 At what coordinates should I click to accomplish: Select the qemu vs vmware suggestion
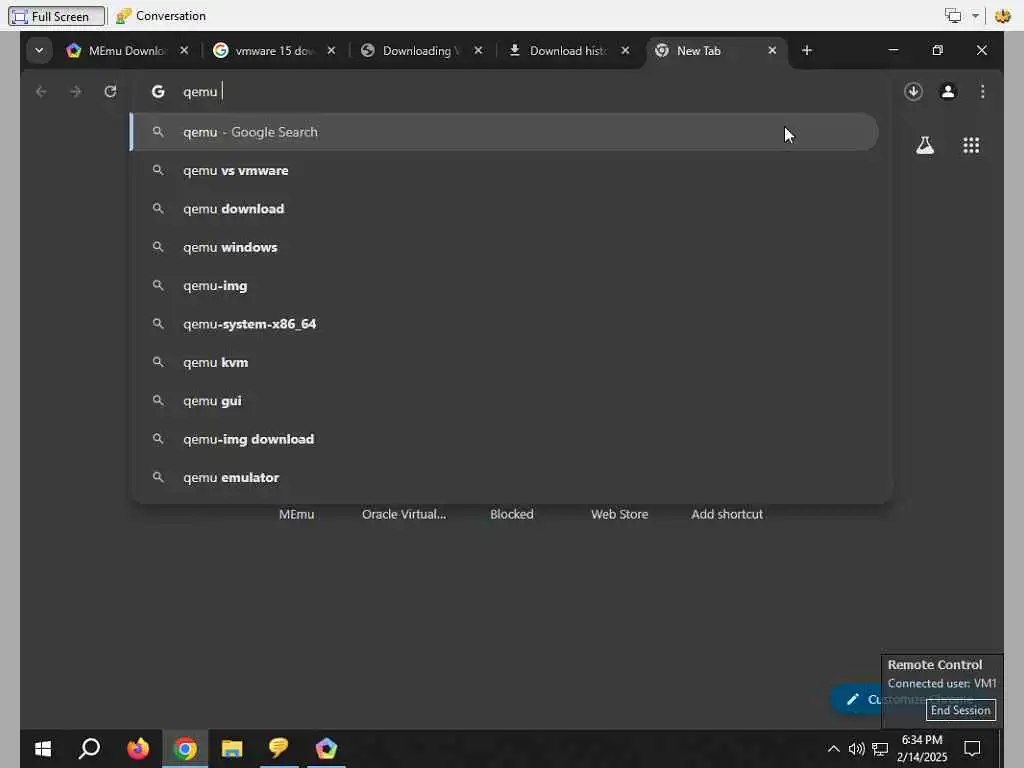point(504,170)
